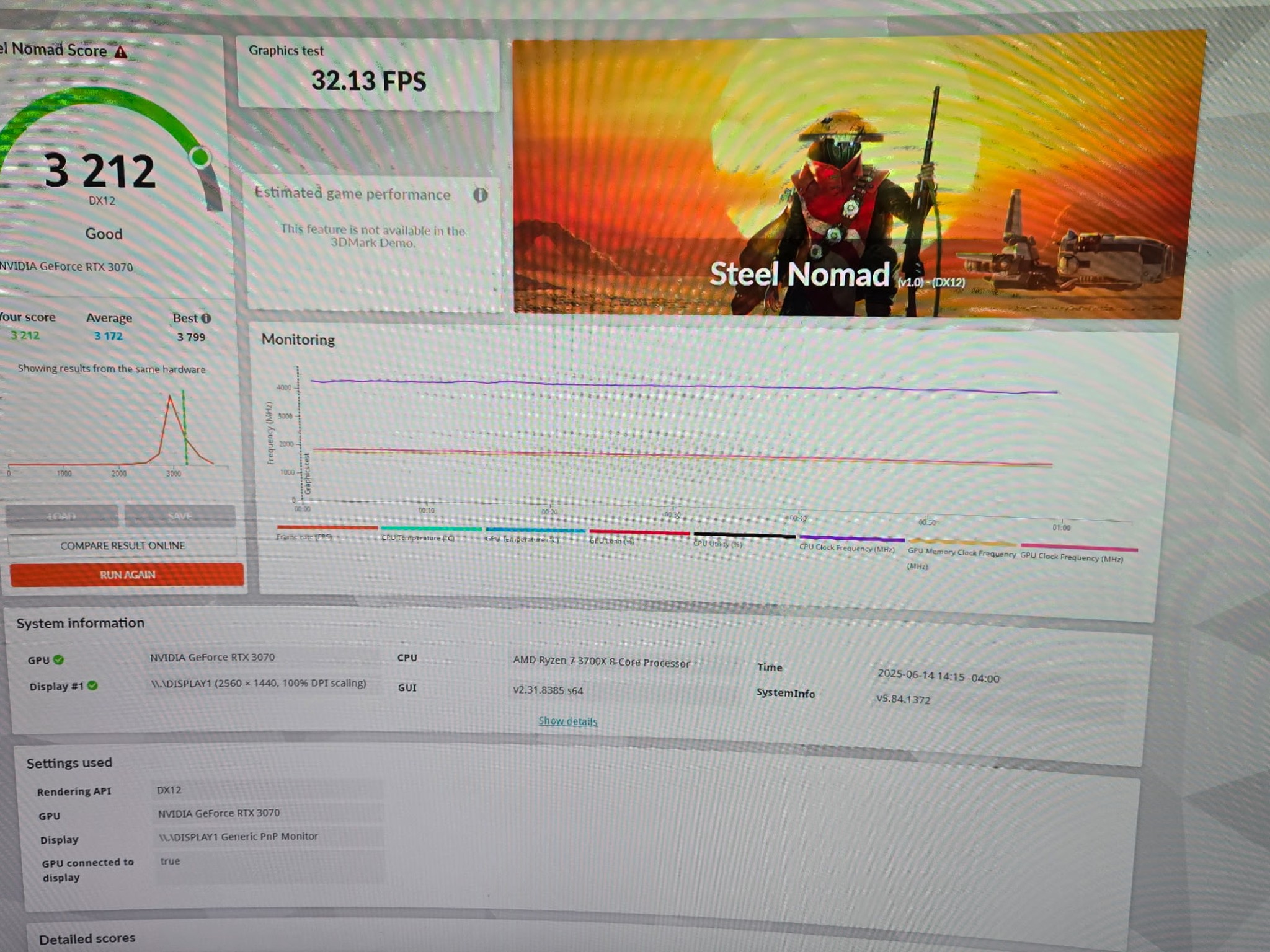Open COMPARE RESULT ONLINE
This screenshot has height=952, width=1270.
(x=122, y=545)
